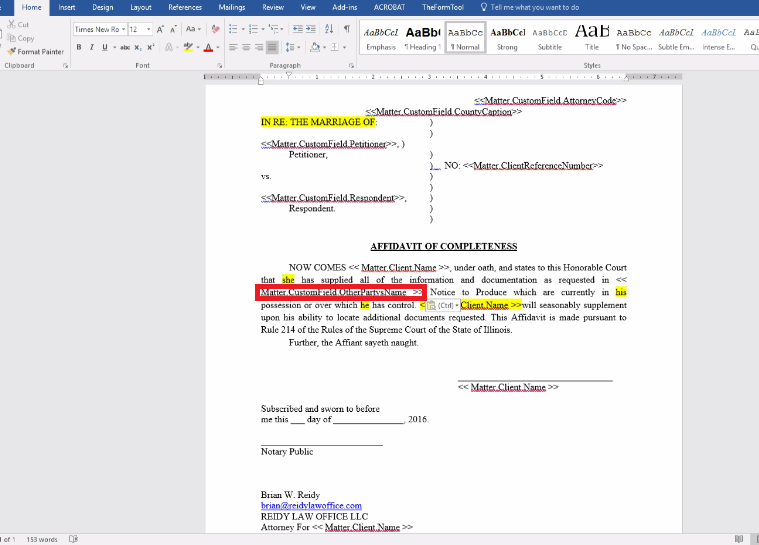The image size is (759, 545).
Task: Click the Copy command
Action: pyautogui.click(x=20, y=38)
